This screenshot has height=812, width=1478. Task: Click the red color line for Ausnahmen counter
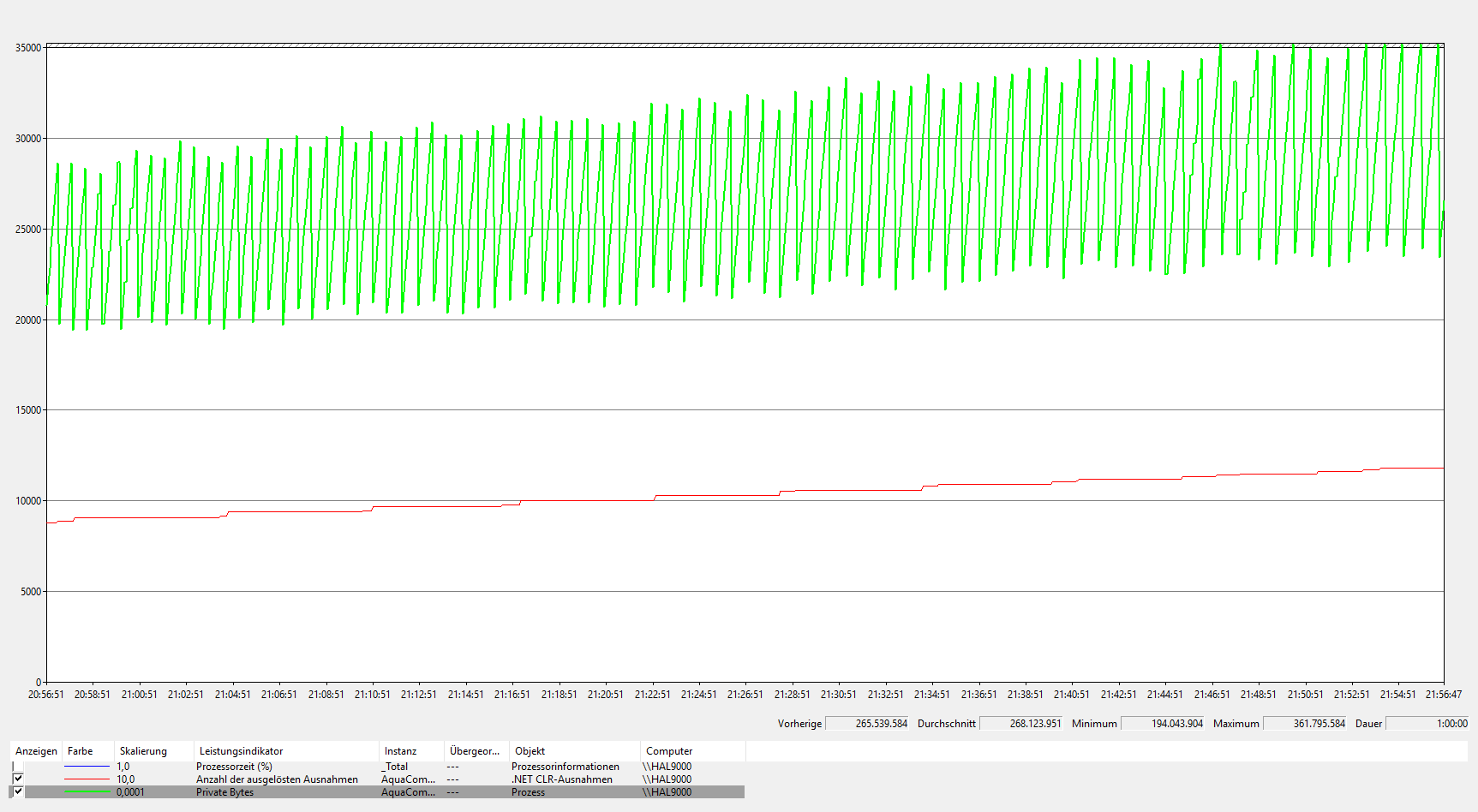(87, 779)
